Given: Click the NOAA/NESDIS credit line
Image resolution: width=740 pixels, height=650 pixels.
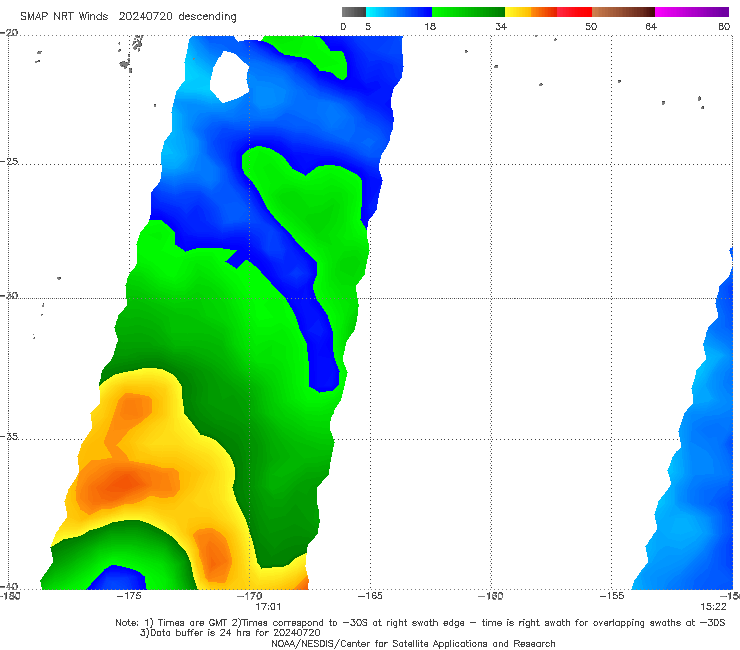Looking at the screenshot, I should coord(413,643).
